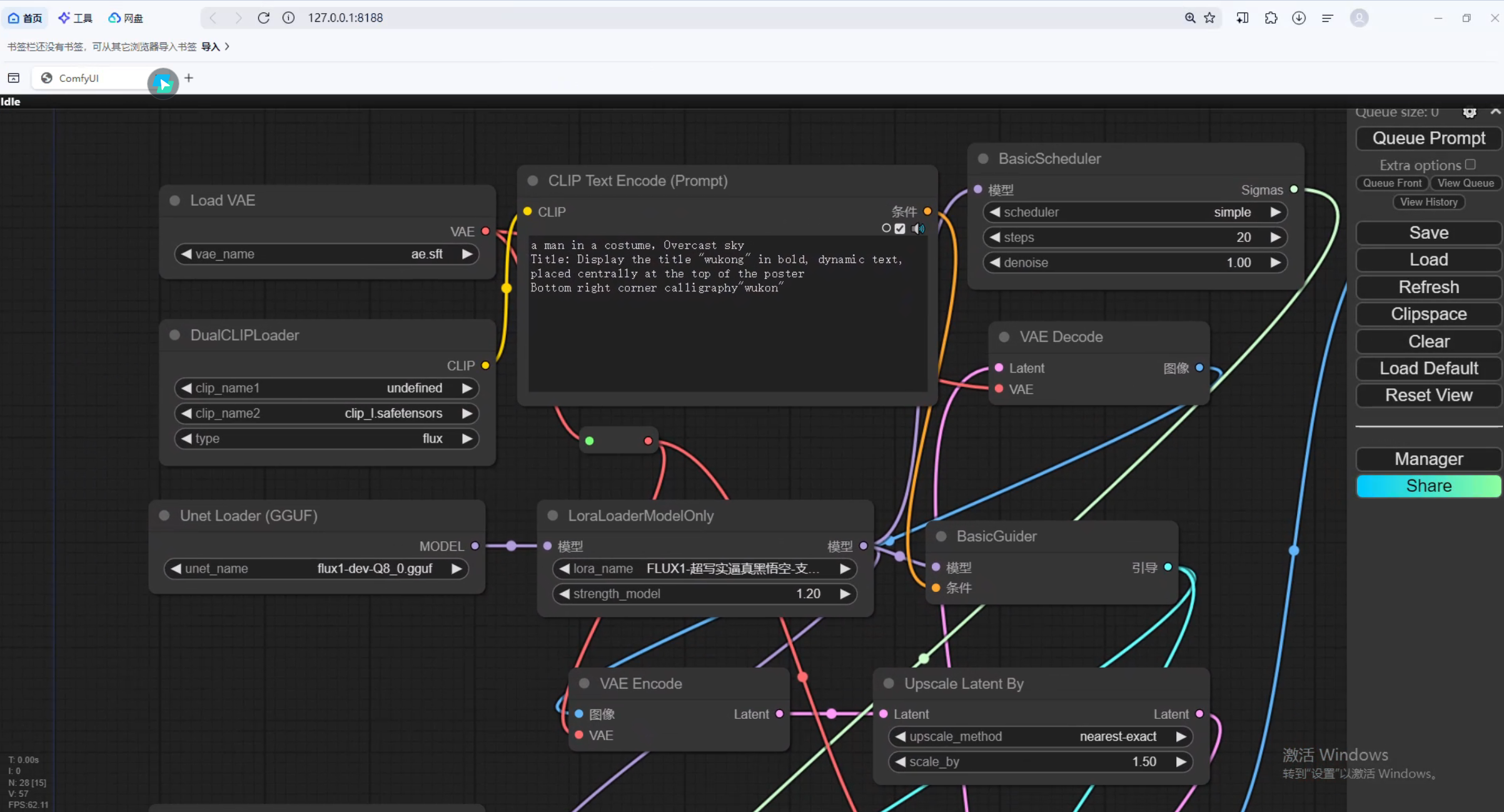Collapse the Unet Loader (GGUF) node dot
1504x812 pixels.
(x=164, y=516)
